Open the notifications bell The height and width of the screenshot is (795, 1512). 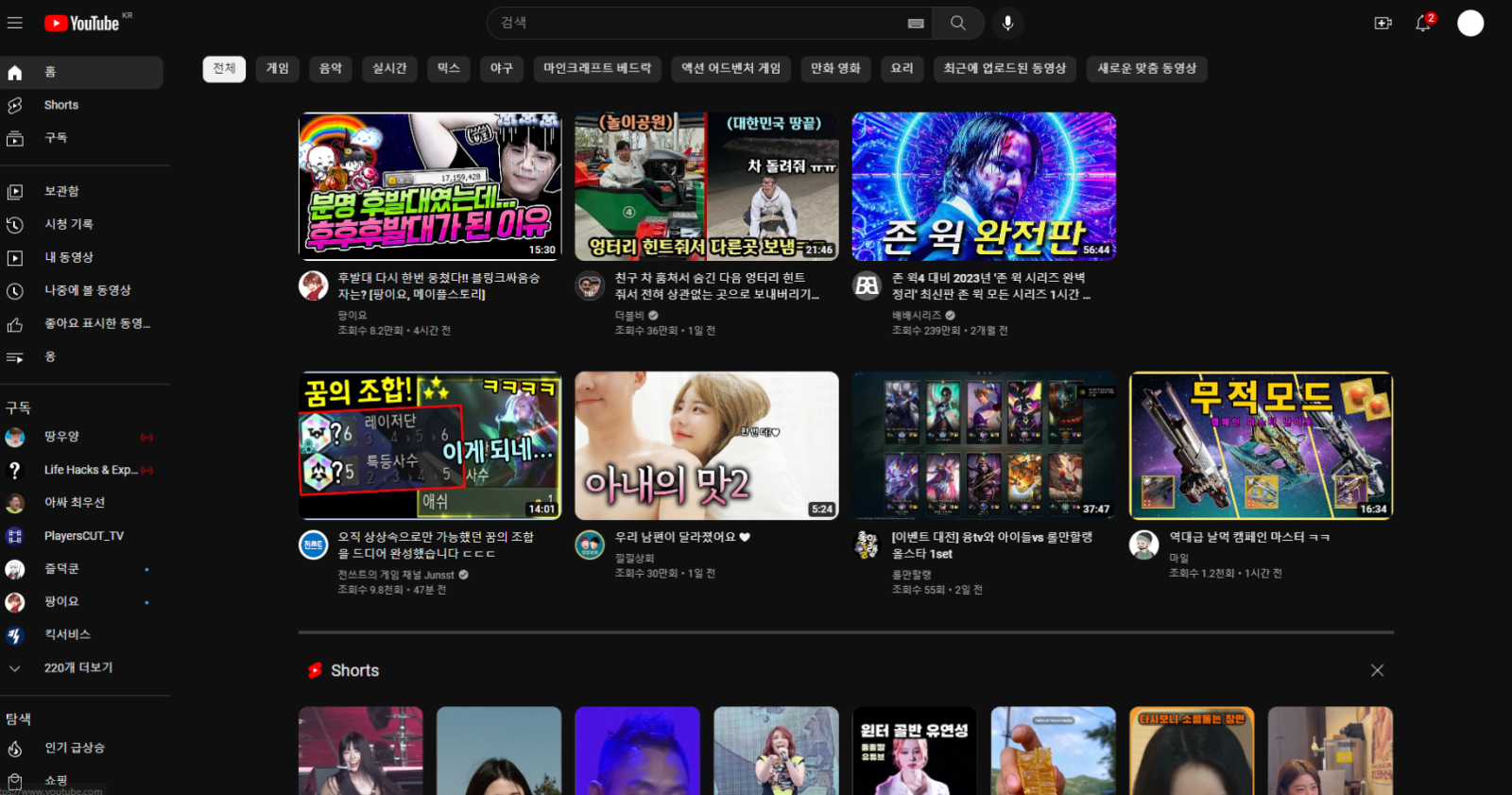pos(1423,23)
